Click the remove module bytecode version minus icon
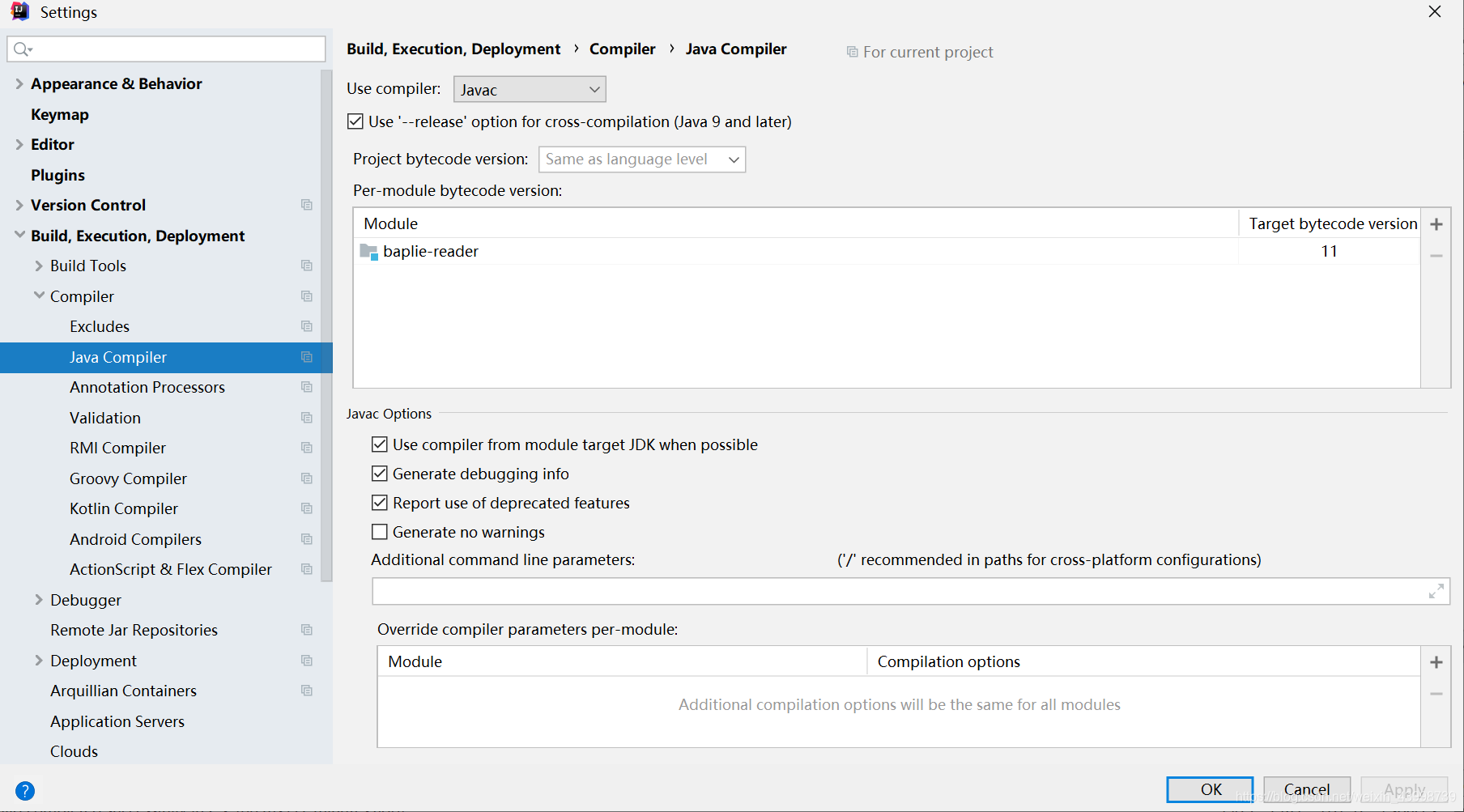The width and height of the screenshot is (1464, 812). tap(1436, 256)
